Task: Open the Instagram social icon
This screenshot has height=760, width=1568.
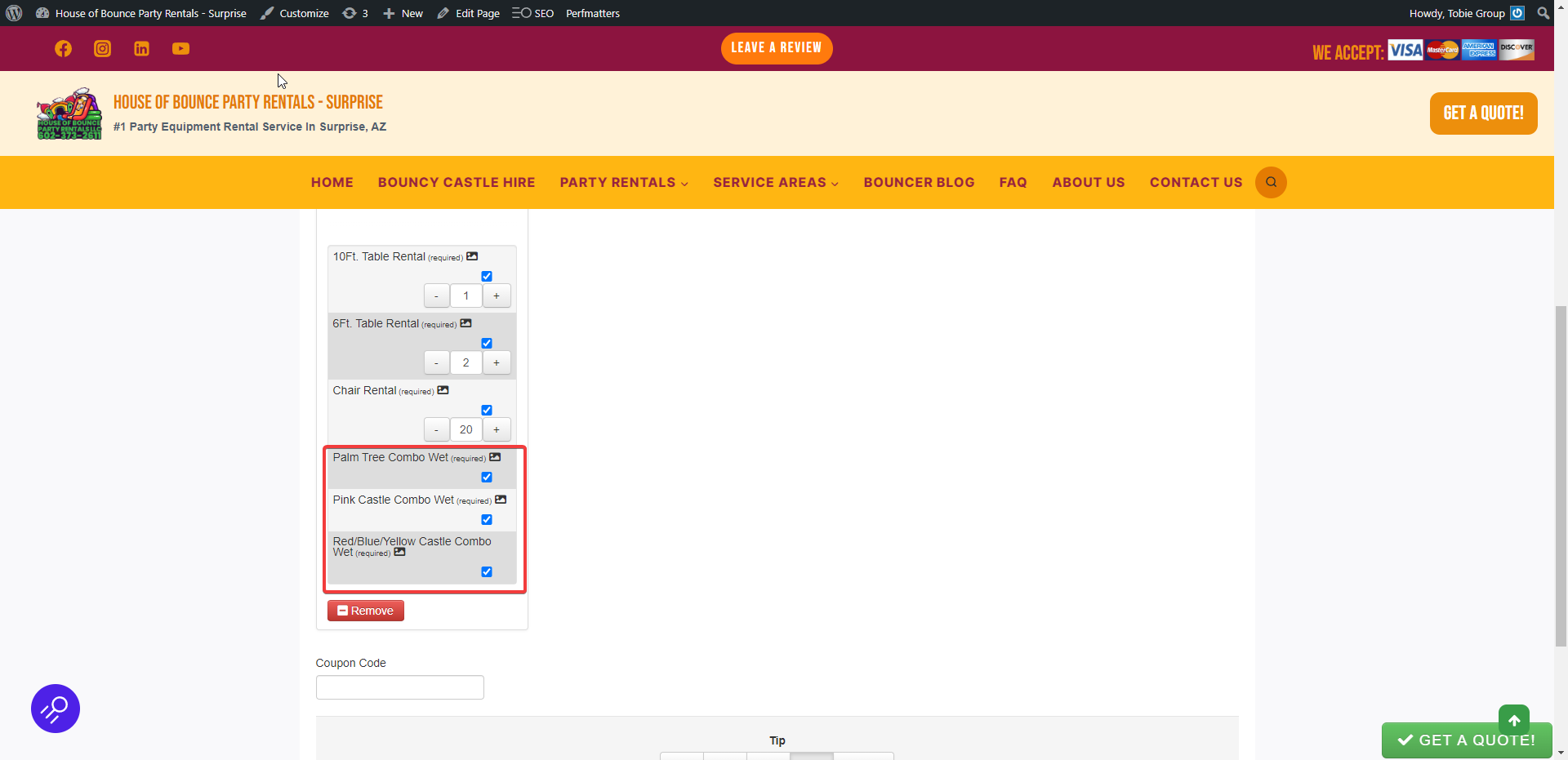Action: point(102,49)
